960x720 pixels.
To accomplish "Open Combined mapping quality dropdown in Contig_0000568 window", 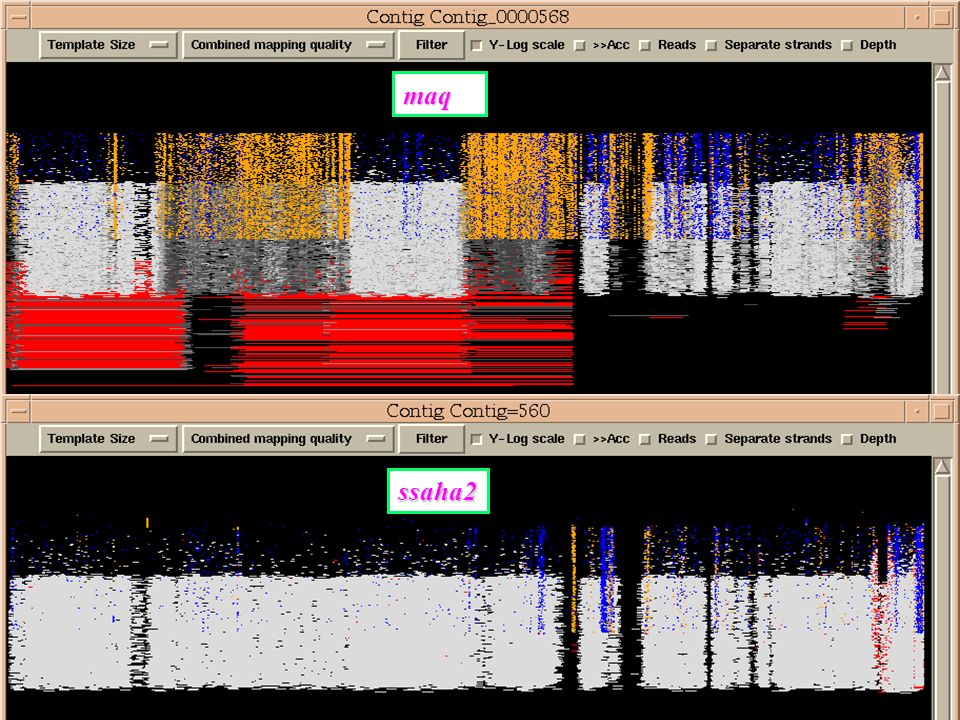I will [288, 45].
